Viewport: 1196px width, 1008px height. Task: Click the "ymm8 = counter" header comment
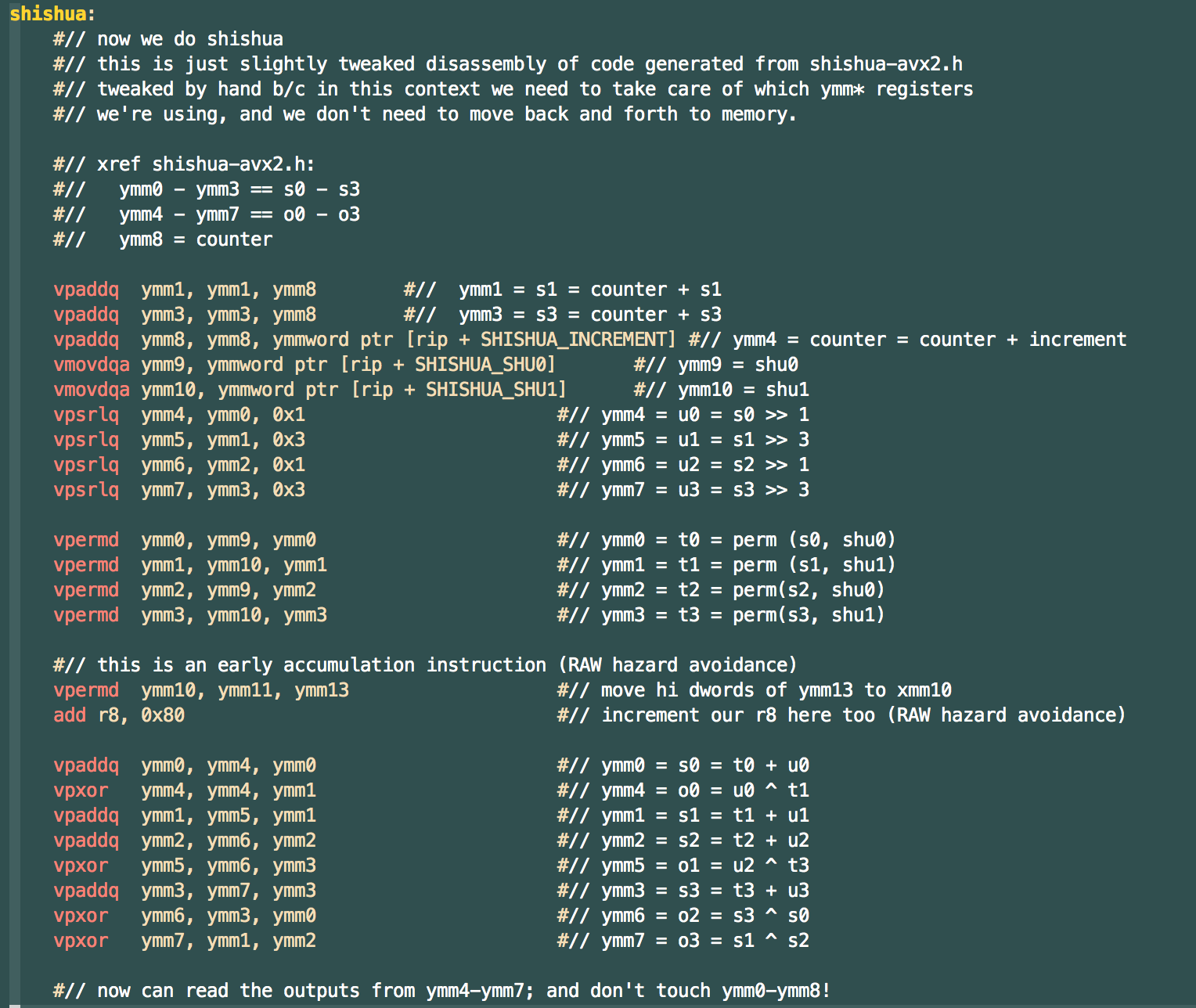[196, 239]
